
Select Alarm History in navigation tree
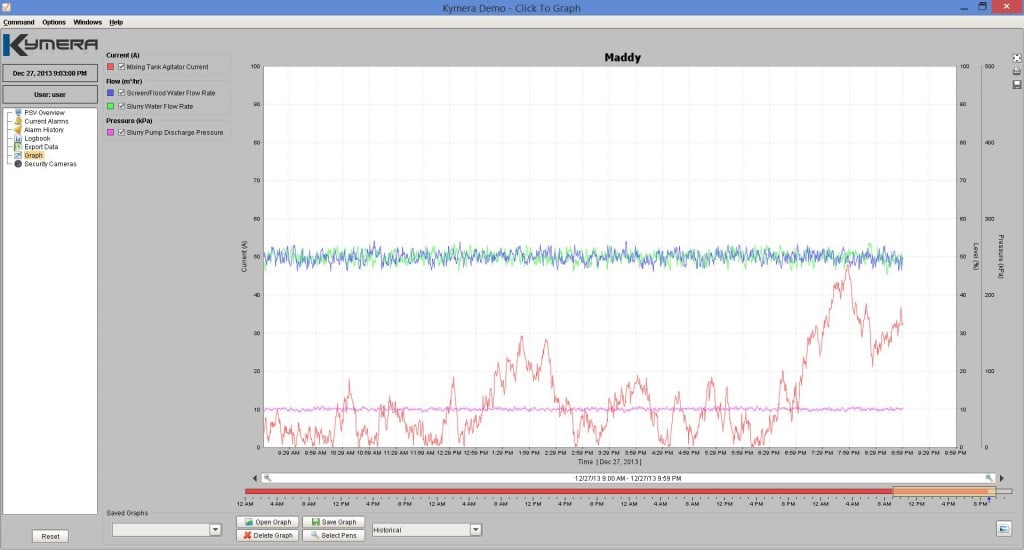(44, 129)
